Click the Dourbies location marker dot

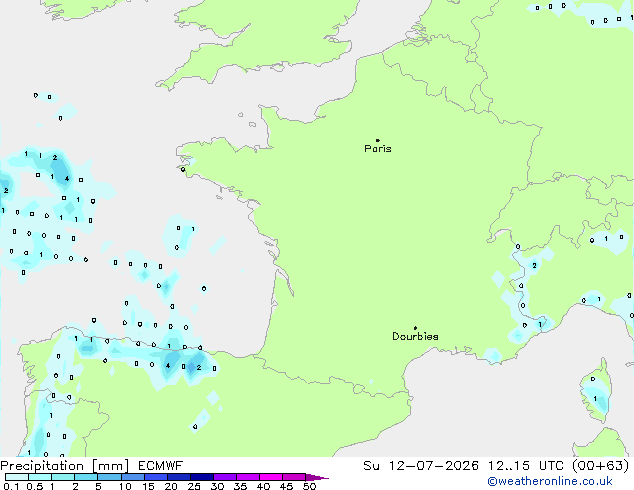(415, 328)
